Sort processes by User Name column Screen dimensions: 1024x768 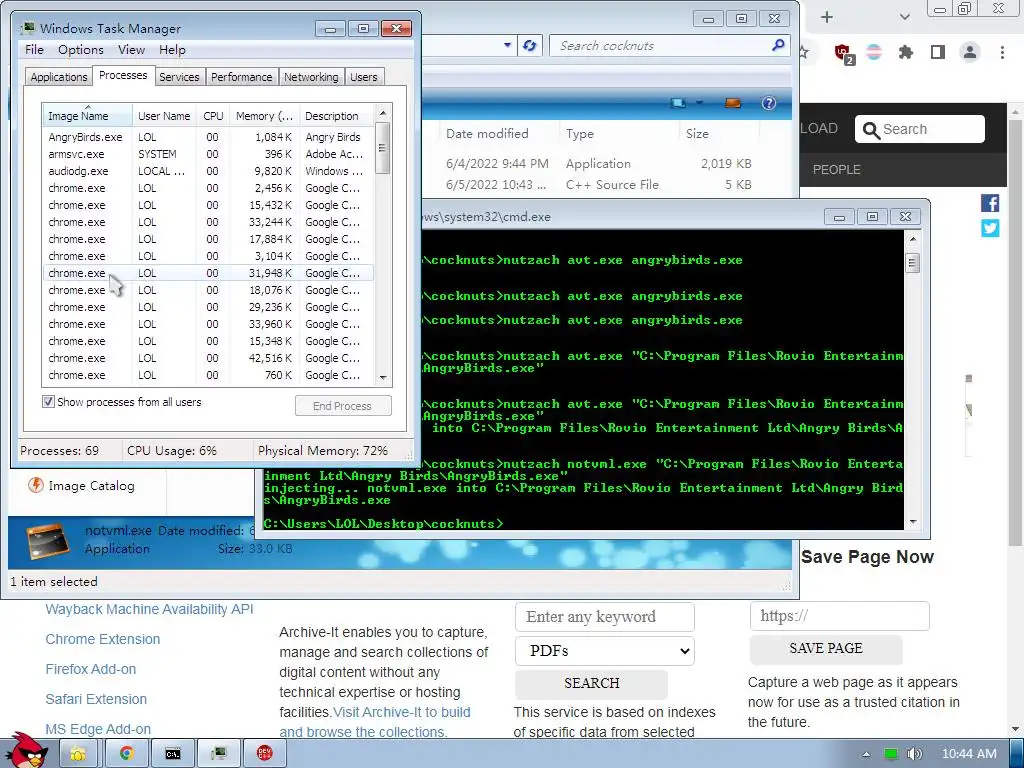click(x=164, y=116)
